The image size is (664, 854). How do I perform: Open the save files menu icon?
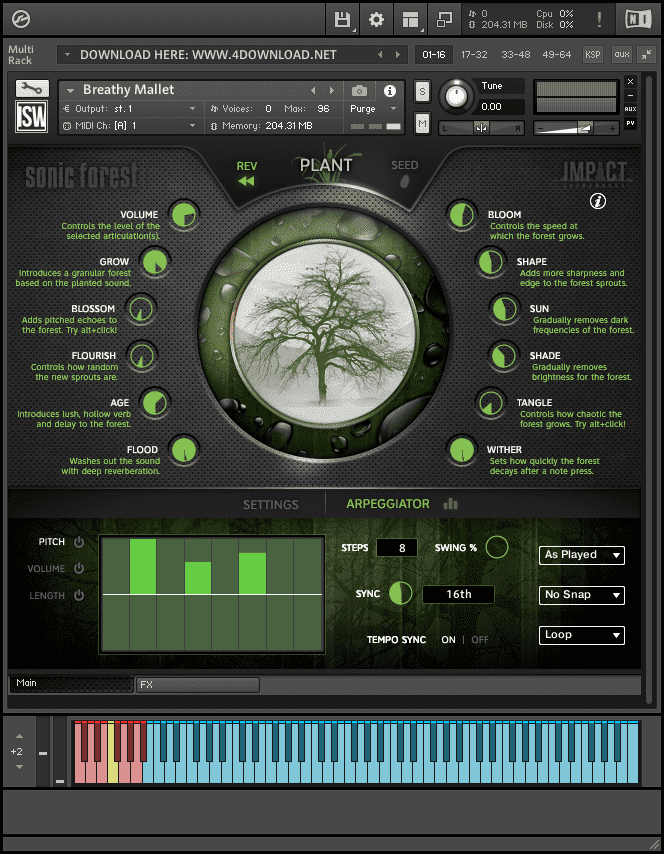click(x=342, y=20)
